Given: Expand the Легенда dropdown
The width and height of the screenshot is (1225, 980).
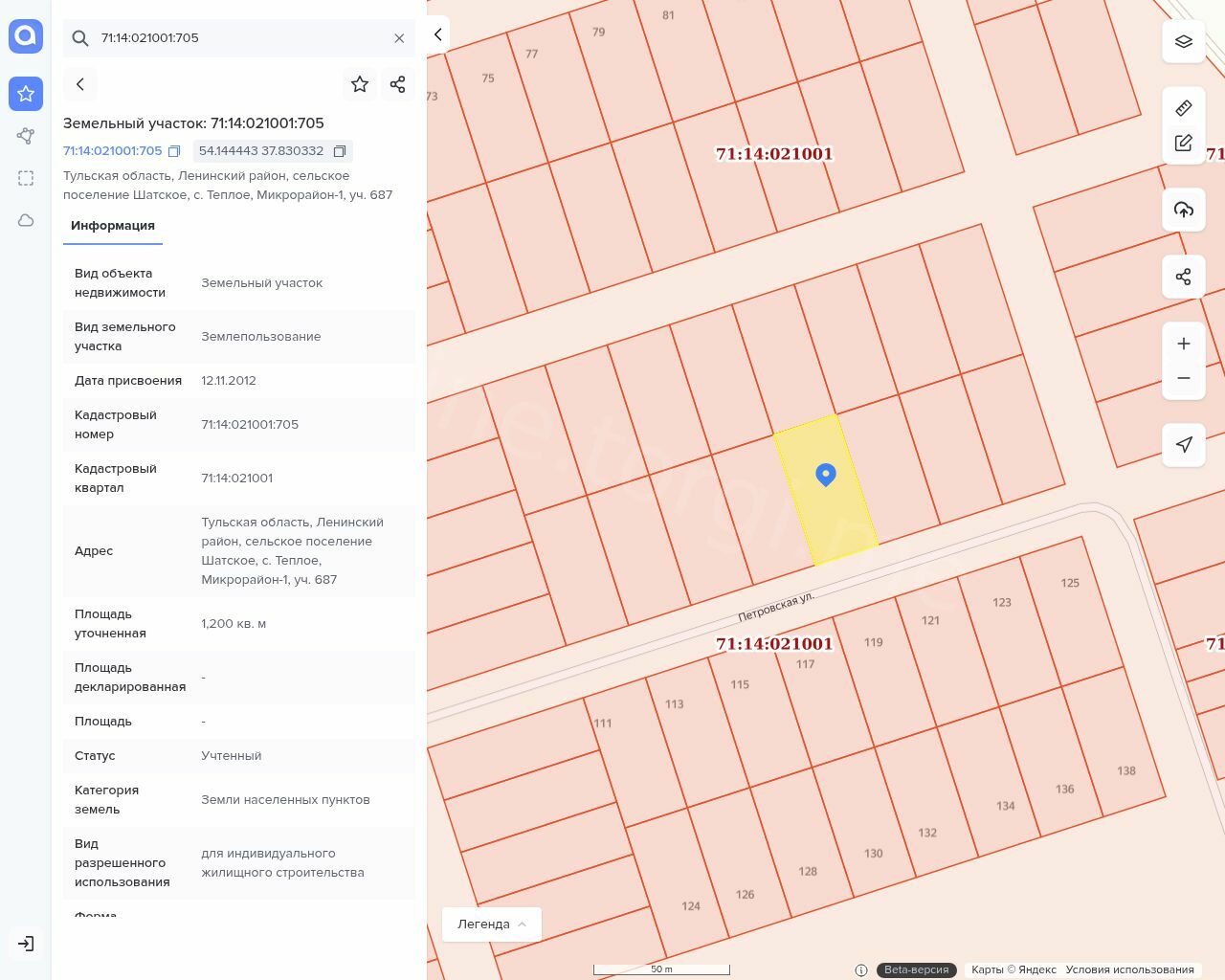Looking at the screenshot, I should pyautogui.click(x=491, y=924).
